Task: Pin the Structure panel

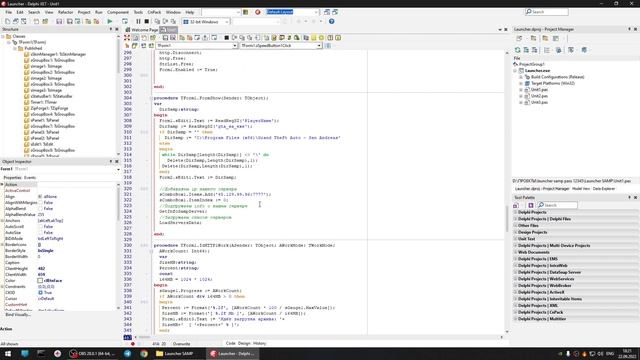Action: pos(111,29)
